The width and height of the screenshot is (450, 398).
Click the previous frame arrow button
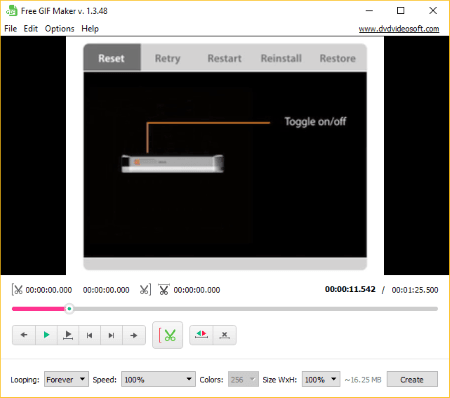click(24, 335)
